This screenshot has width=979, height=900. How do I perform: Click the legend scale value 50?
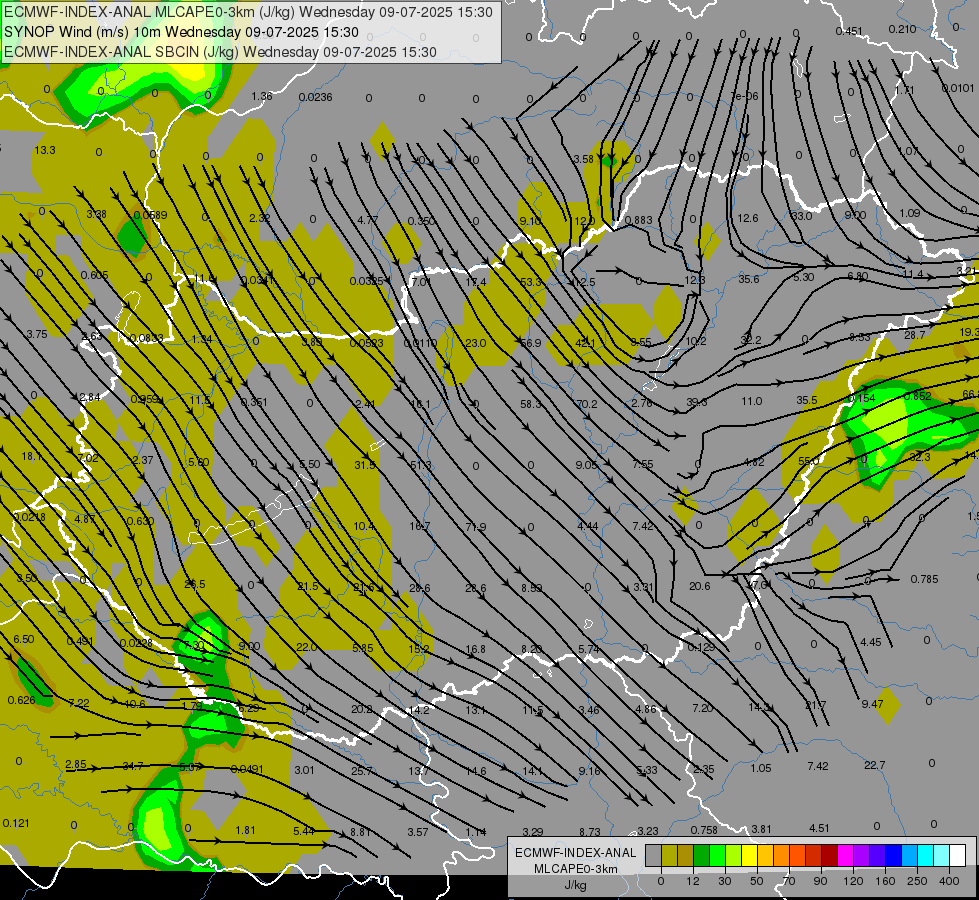click(757, 881)
